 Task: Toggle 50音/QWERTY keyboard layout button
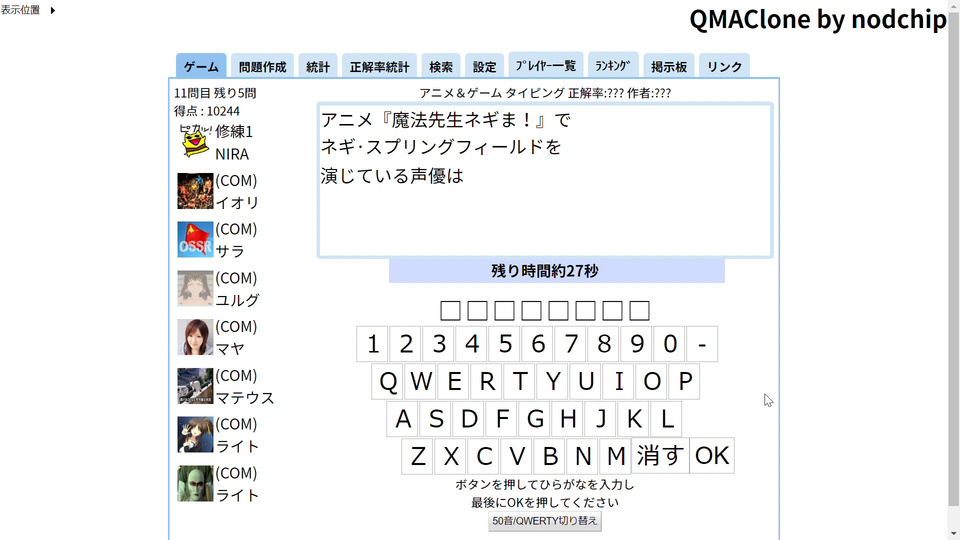tap(545, 521)
